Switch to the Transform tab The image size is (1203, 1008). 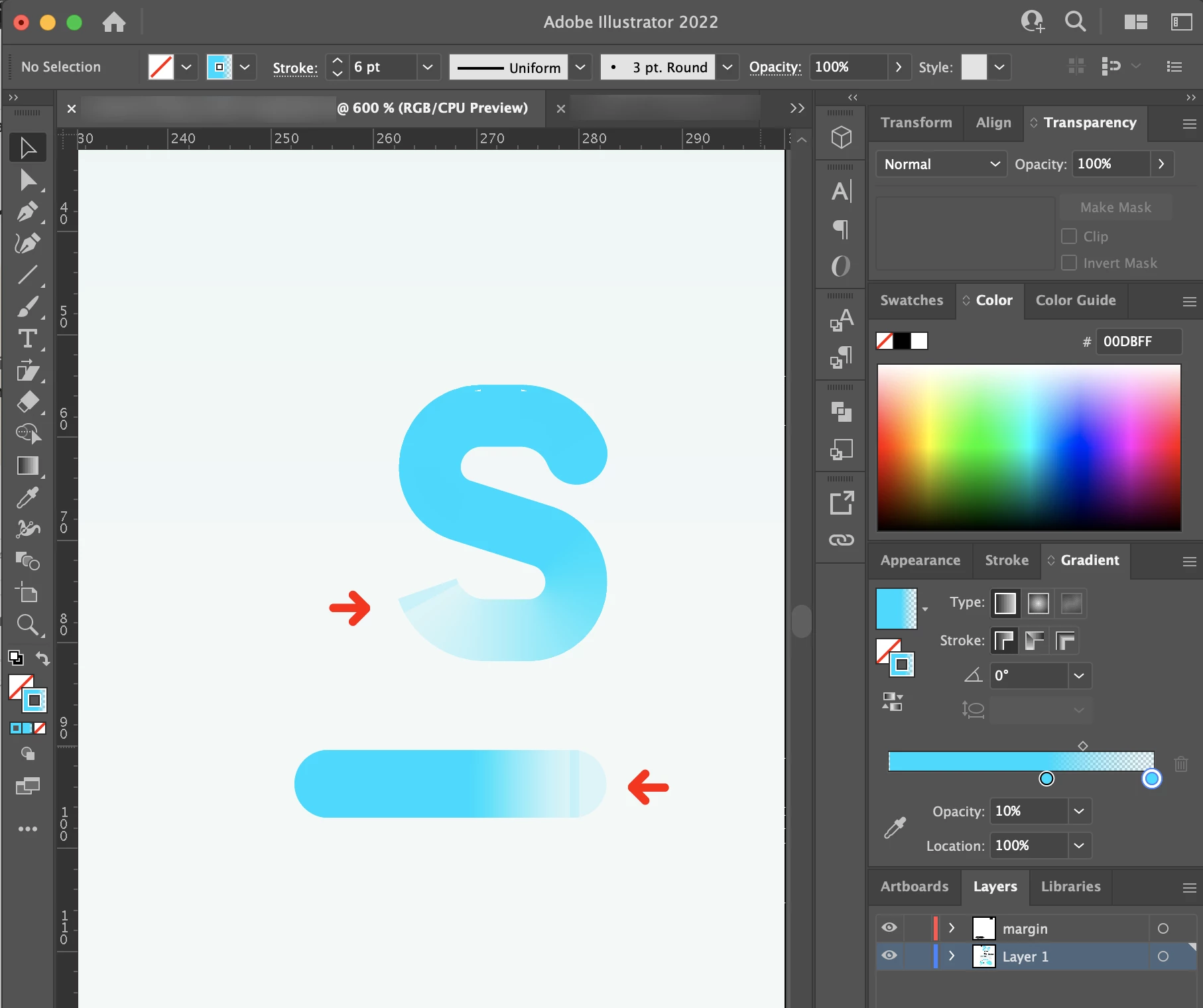tap(916, 123)
